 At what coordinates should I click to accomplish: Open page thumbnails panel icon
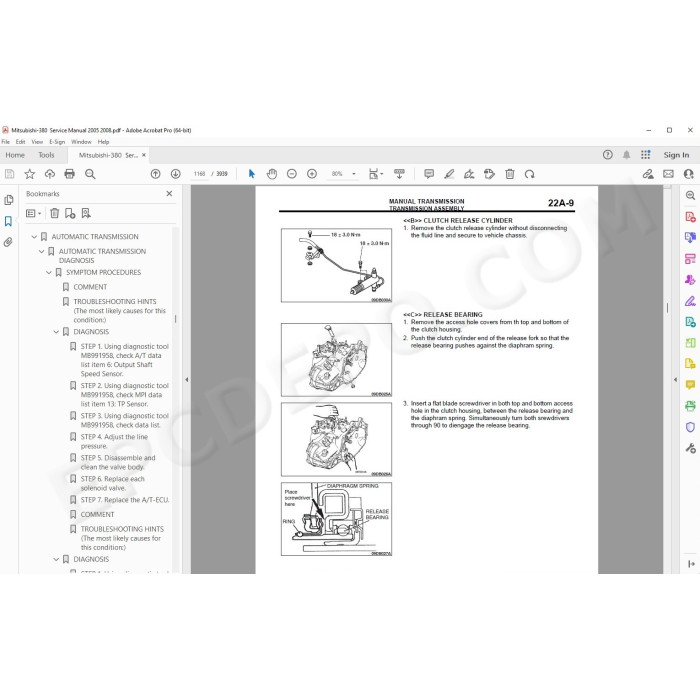pyautogui.click(x=8, y=200)
